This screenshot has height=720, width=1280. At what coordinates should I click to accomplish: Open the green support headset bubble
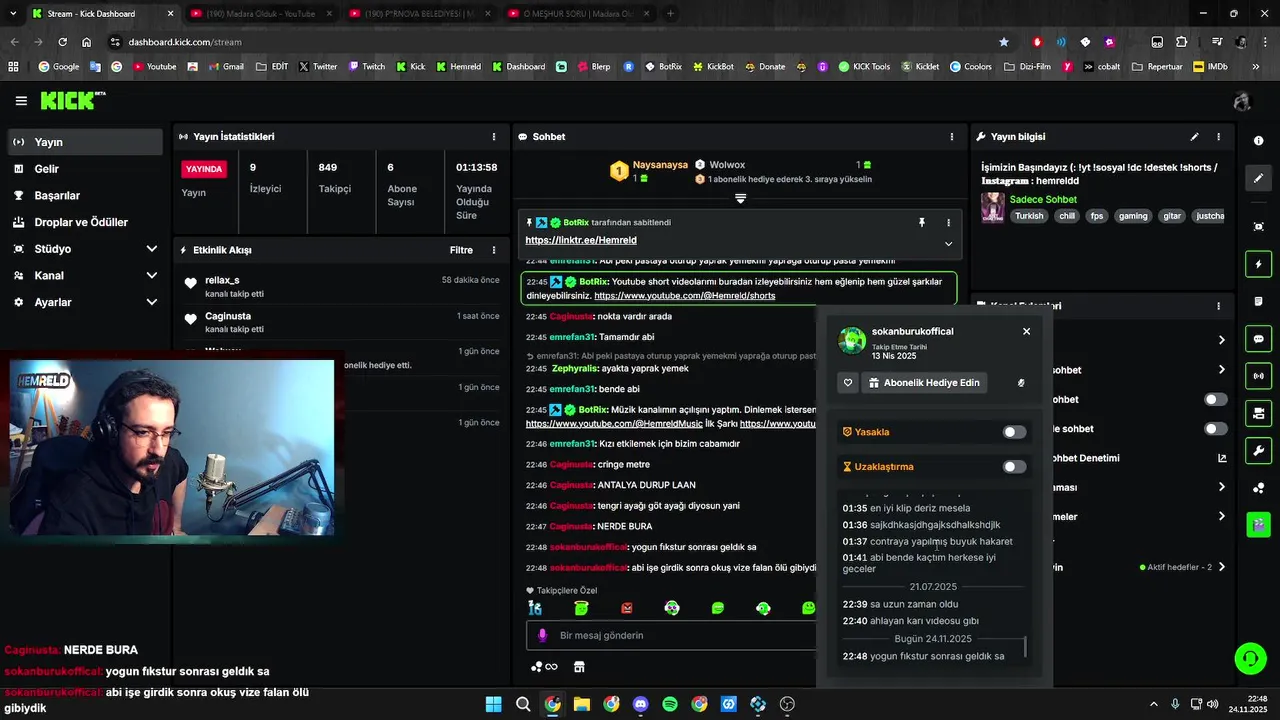pyautogui.click(x=1250, y=658)
